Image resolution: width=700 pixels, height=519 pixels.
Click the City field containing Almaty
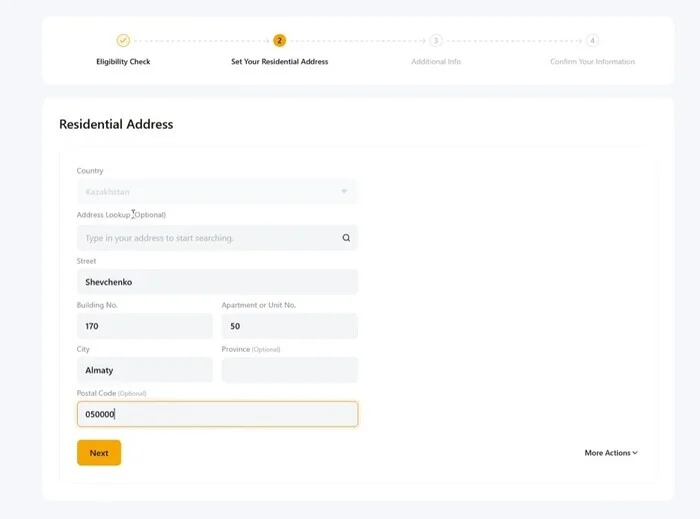(144, 370)
